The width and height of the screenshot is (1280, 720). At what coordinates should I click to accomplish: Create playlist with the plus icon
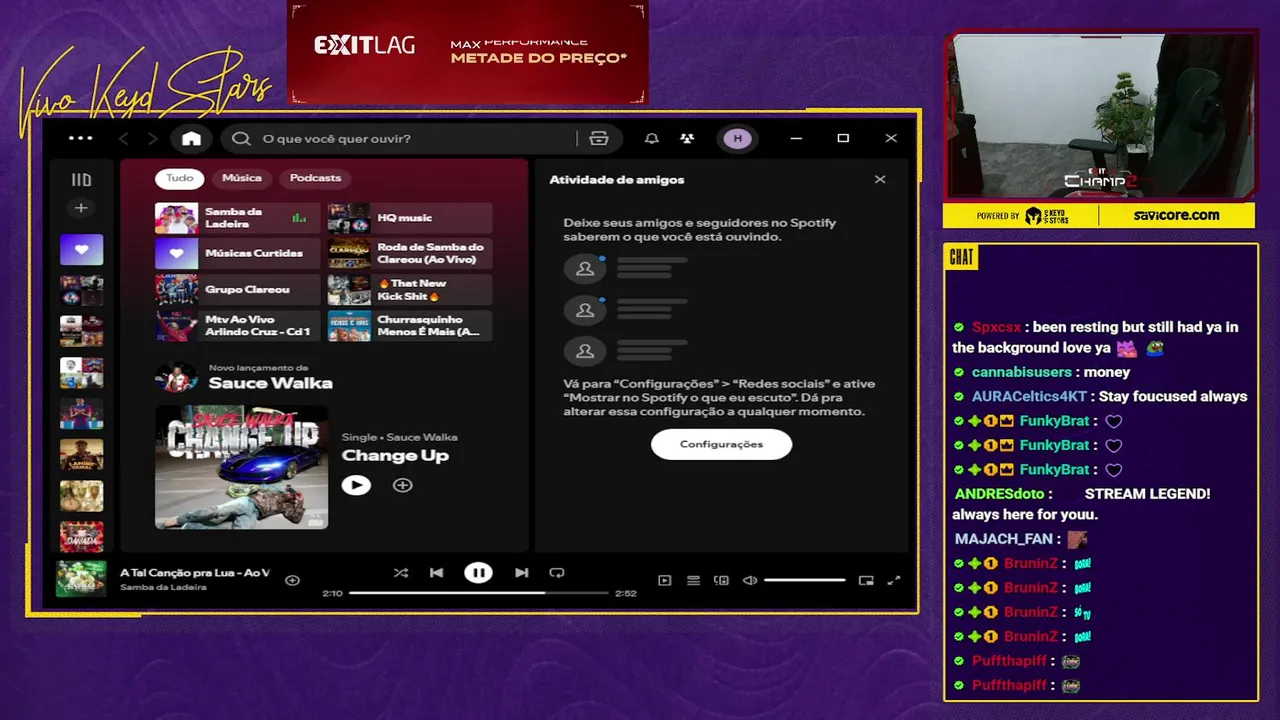click(81, 208)
